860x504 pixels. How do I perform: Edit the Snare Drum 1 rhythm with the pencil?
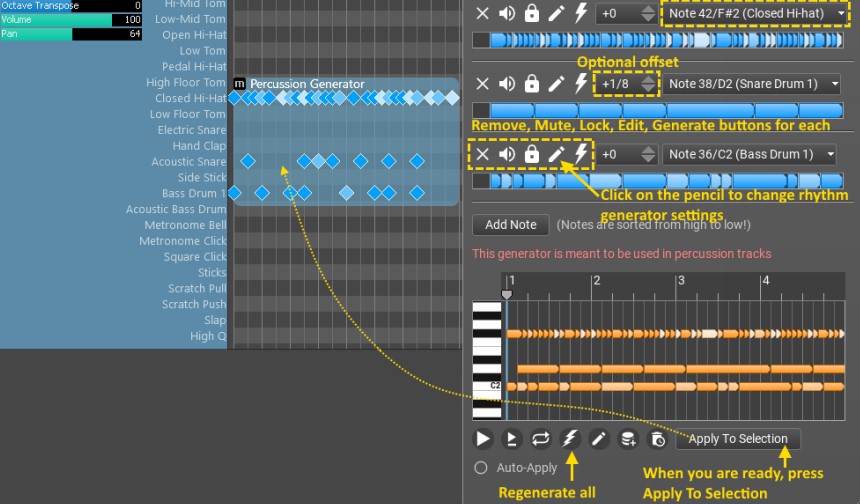(x=556, y=84)
